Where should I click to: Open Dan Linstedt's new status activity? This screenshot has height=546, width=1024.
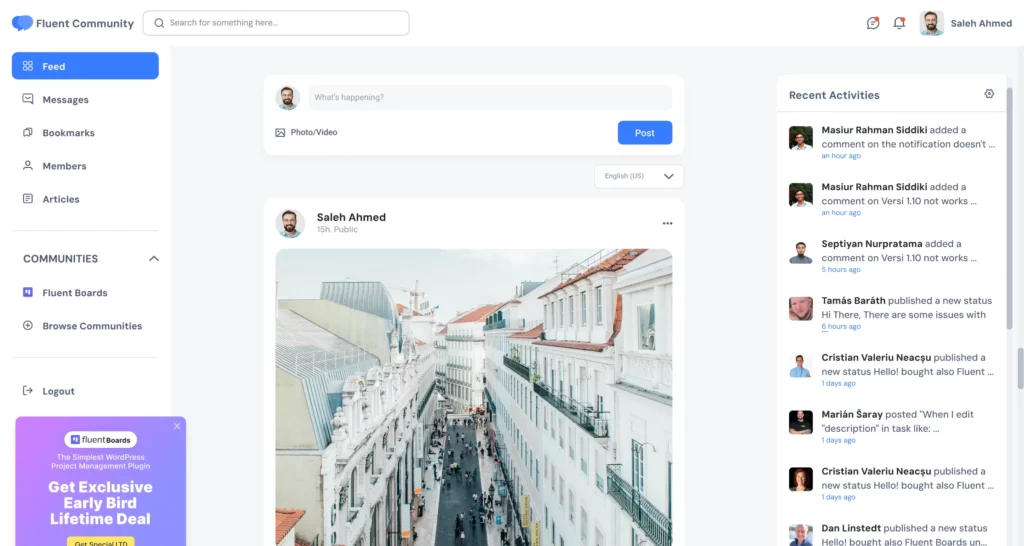pos(891,535)
